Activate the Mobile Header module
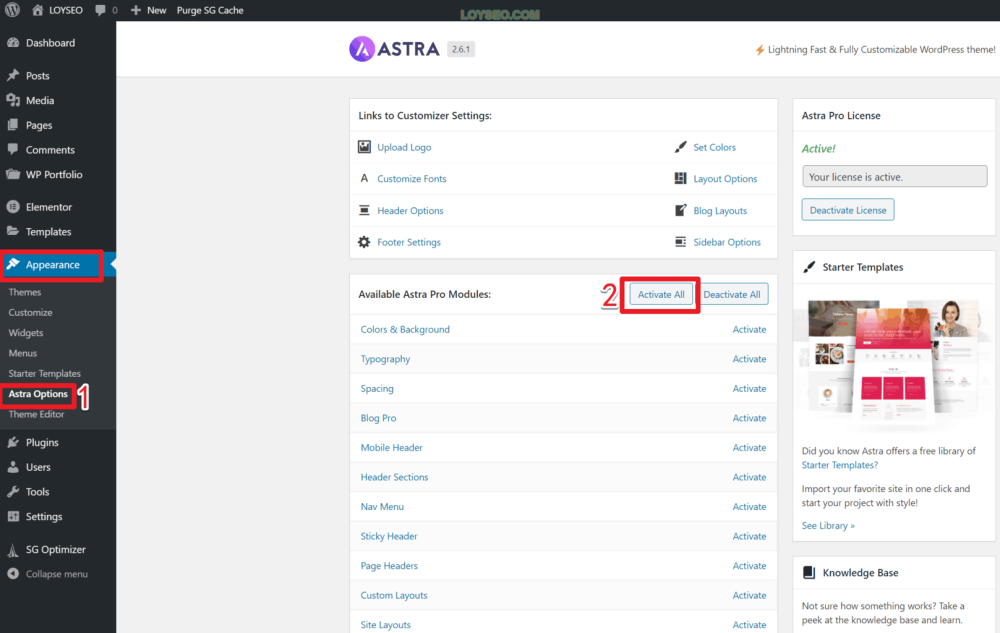 749,447
